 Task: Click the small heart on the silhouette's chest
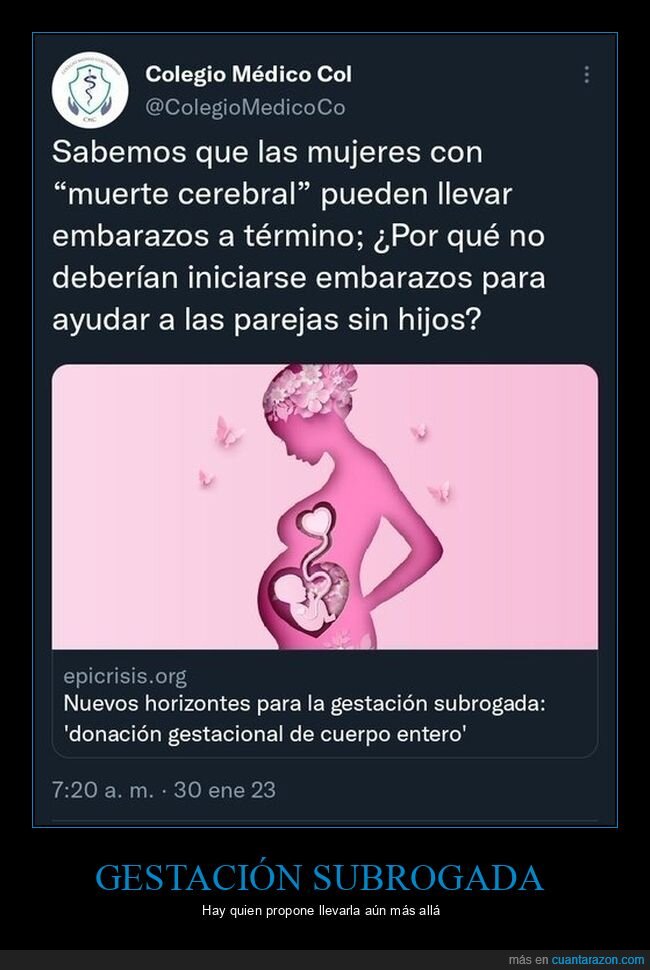pos(318,519)
